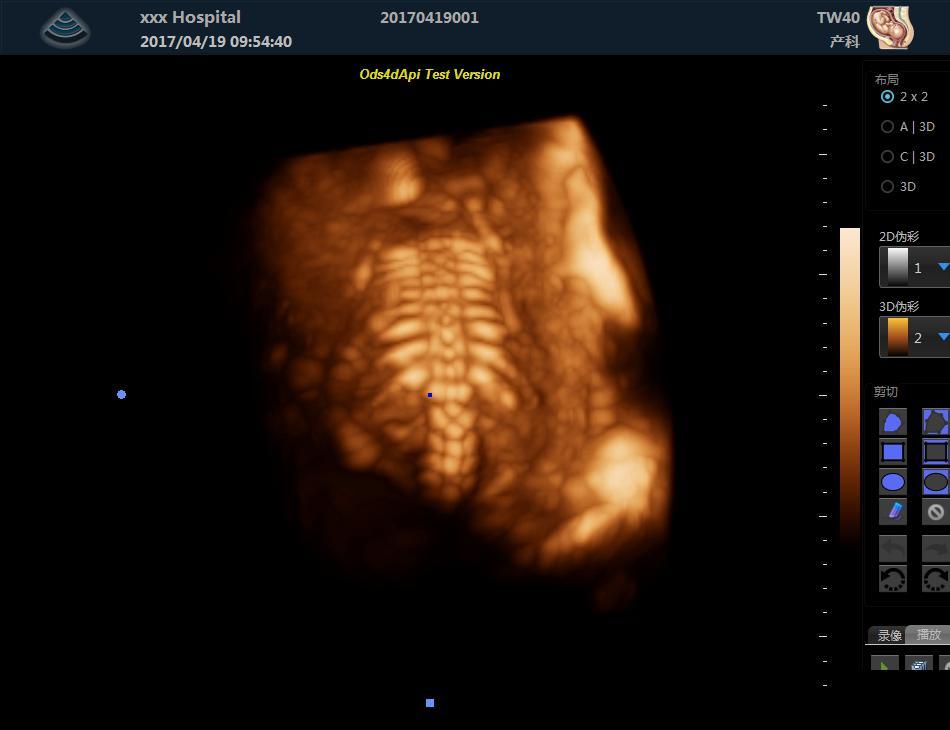Select rectangle inside crop tool
Viewport: 950px width, 730px height.
click(x=892, y=452)
